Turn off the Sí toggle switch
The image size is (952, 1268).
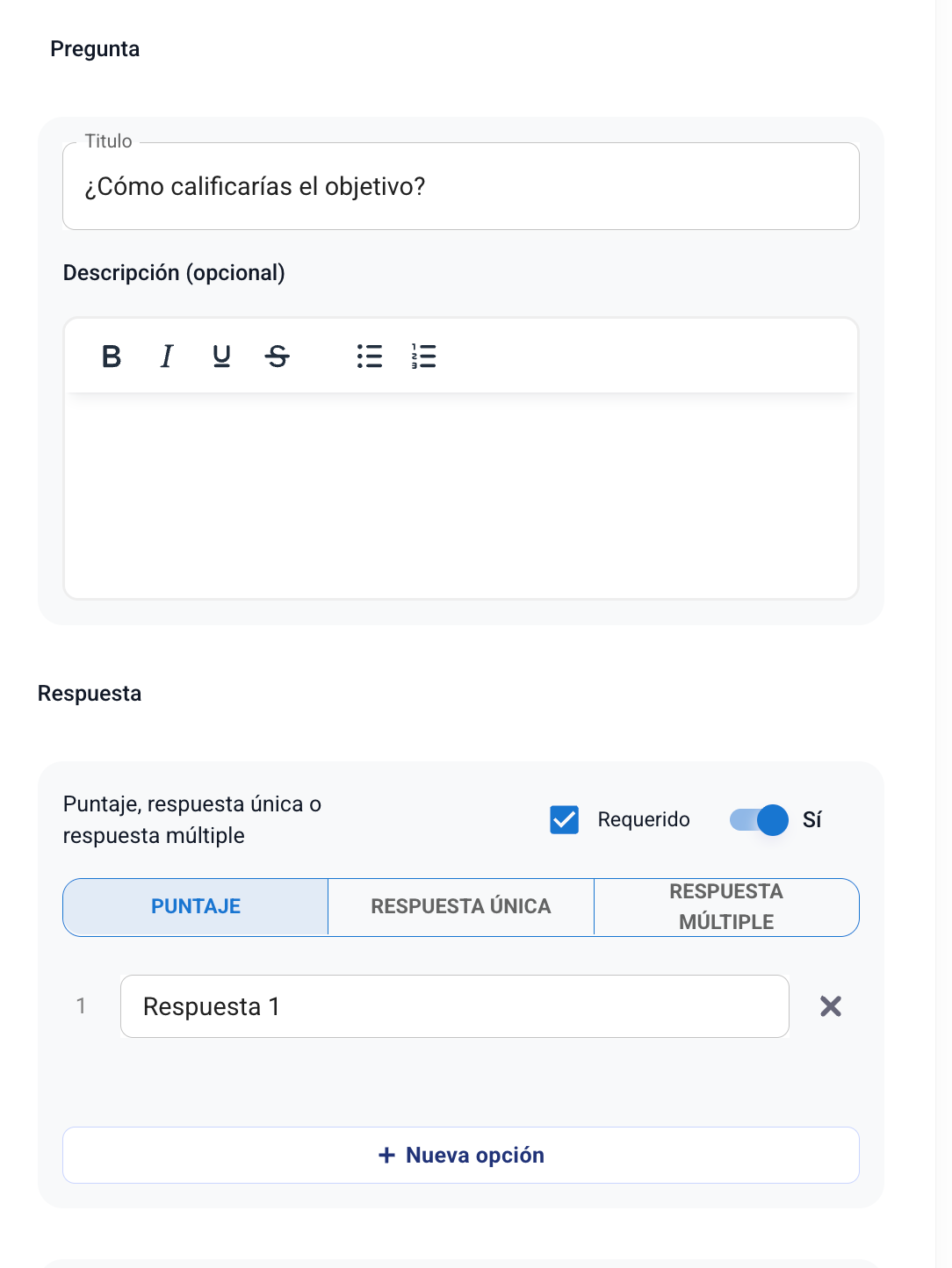[x=760, y=820]
